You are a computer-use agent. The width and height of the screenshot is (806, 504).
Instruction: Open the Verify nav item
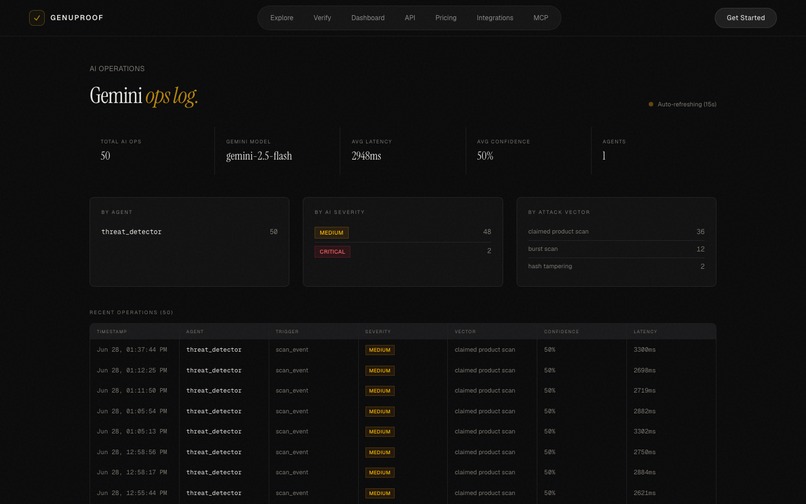pyautogui.click(x=322, y=18)
